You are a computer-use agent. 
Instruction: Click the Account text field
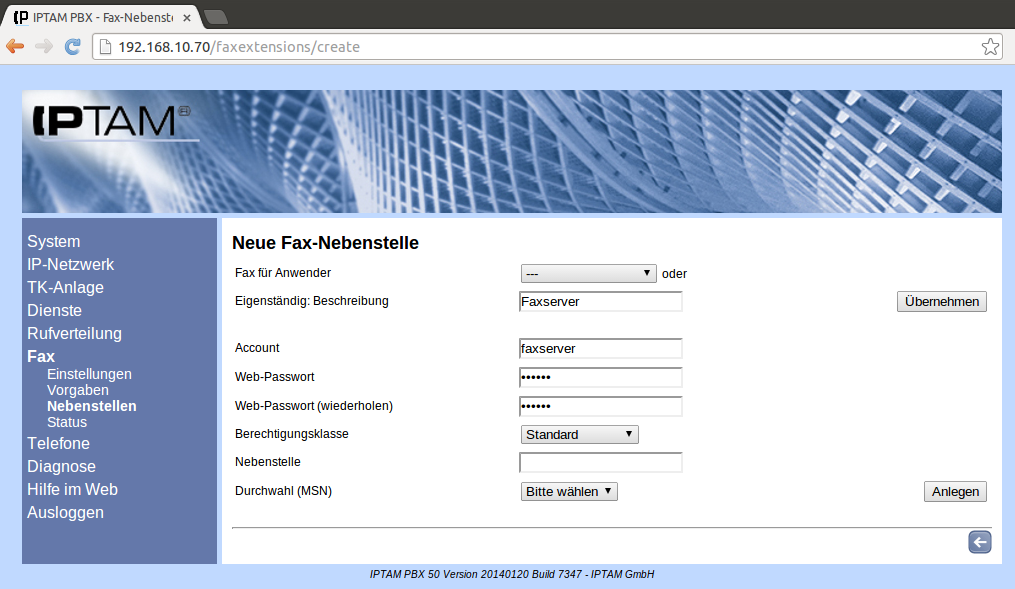tap(600, 348)
